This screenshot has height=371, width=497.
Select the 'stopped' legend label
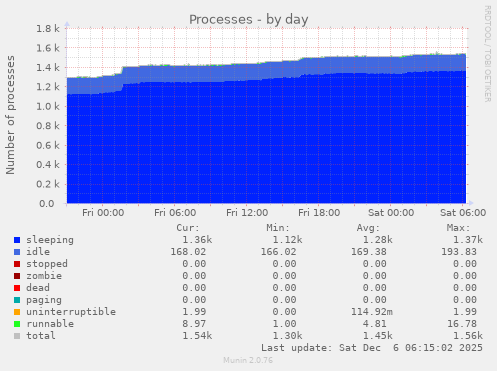(47, 264)
